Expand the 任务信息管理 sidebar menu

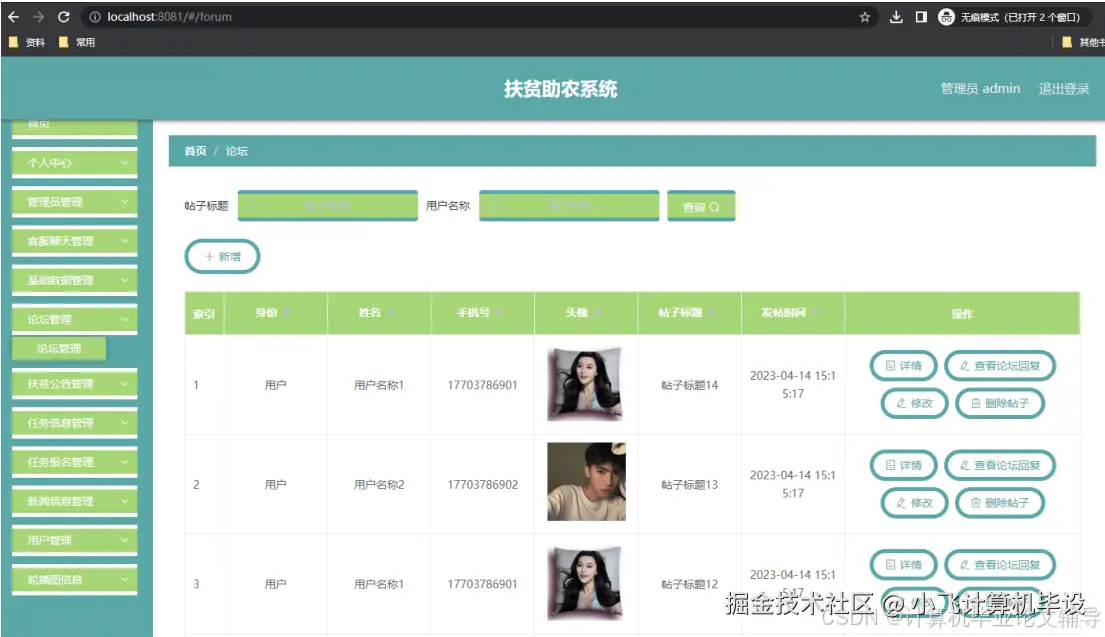(75, 423)
